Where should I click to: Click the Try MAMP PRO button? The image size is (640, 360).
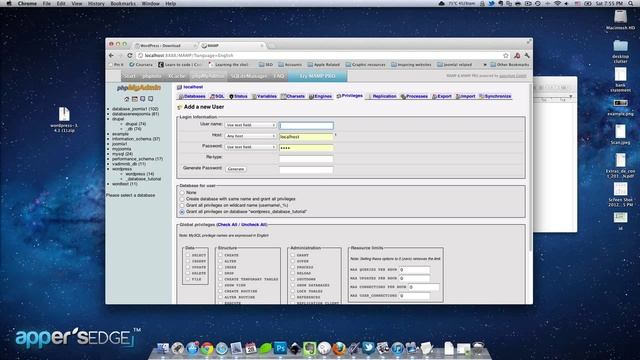318,76
